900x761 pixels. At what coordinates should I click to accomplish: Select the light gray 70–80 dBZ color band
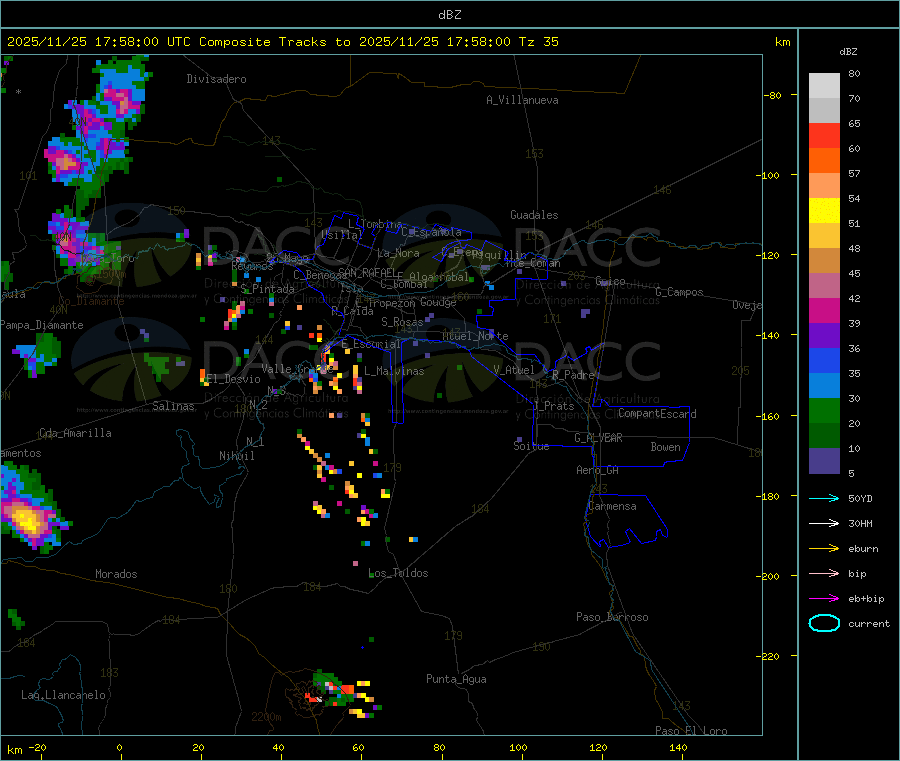[824, 86]
